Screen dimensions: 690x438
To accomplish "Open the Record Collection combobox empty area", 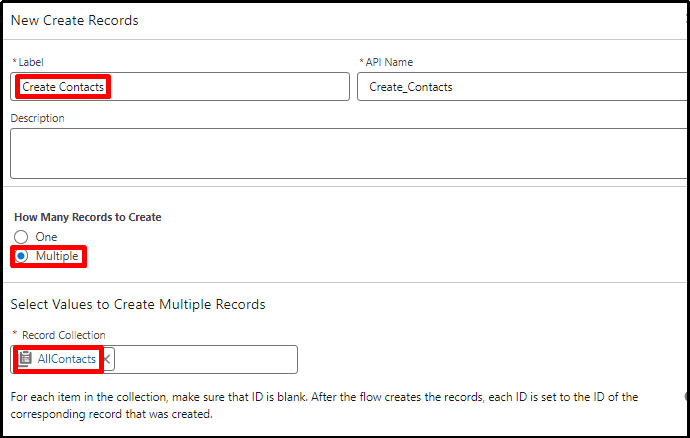I will pyautogui.click(x=206, y=360).
